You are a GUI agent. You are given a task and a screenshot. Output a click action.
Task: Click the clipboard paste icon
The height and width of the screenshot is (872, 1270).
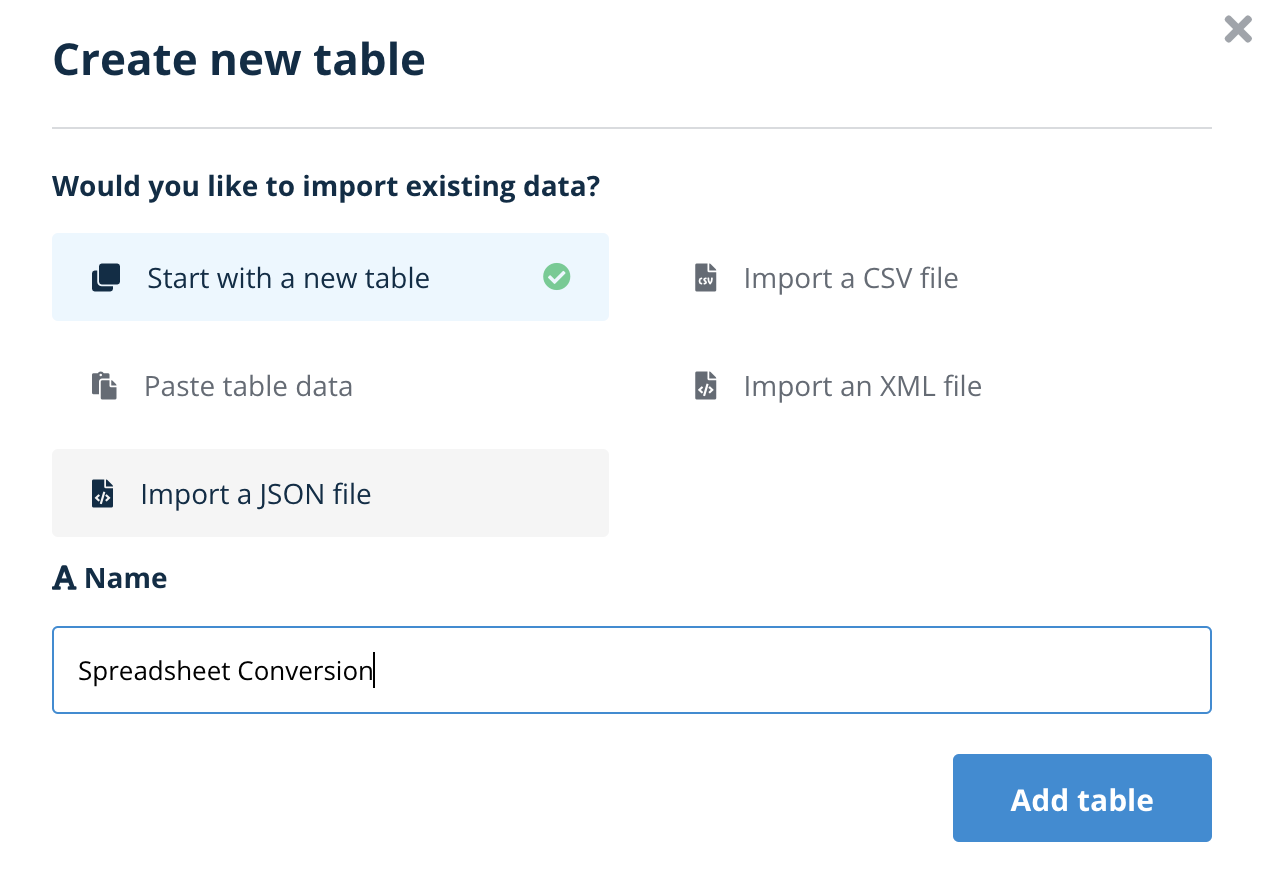coord(105,386)
